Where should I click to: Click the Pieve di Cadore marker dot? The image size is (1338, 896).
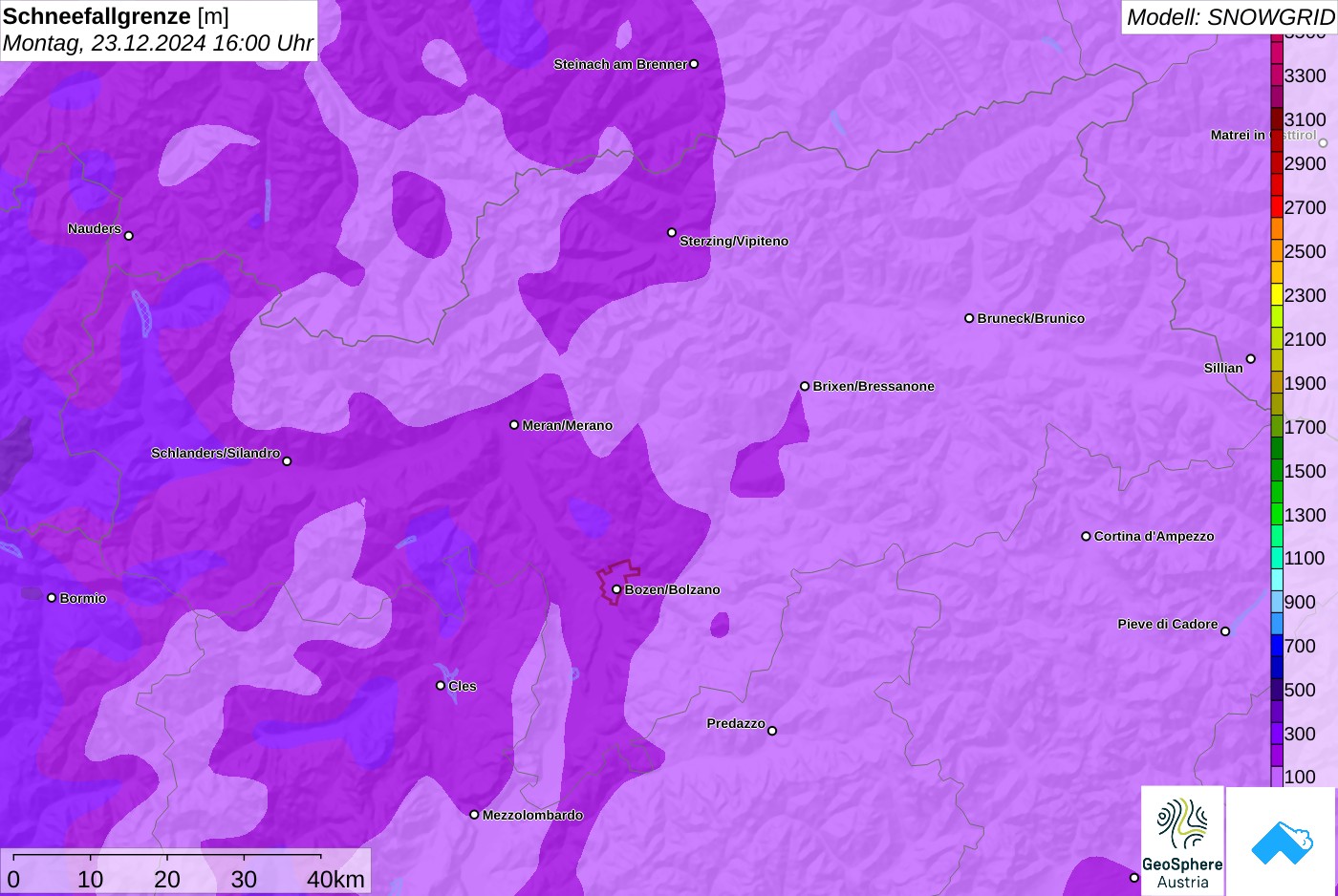1225,631
